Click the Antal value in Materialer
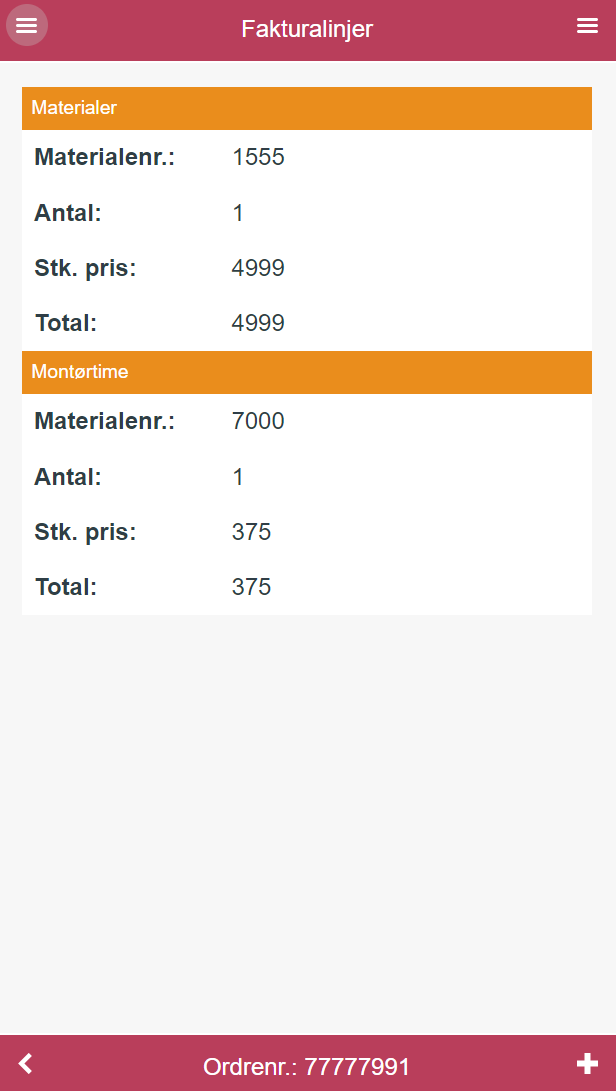The image size is (616, 1091). point(238,213)
